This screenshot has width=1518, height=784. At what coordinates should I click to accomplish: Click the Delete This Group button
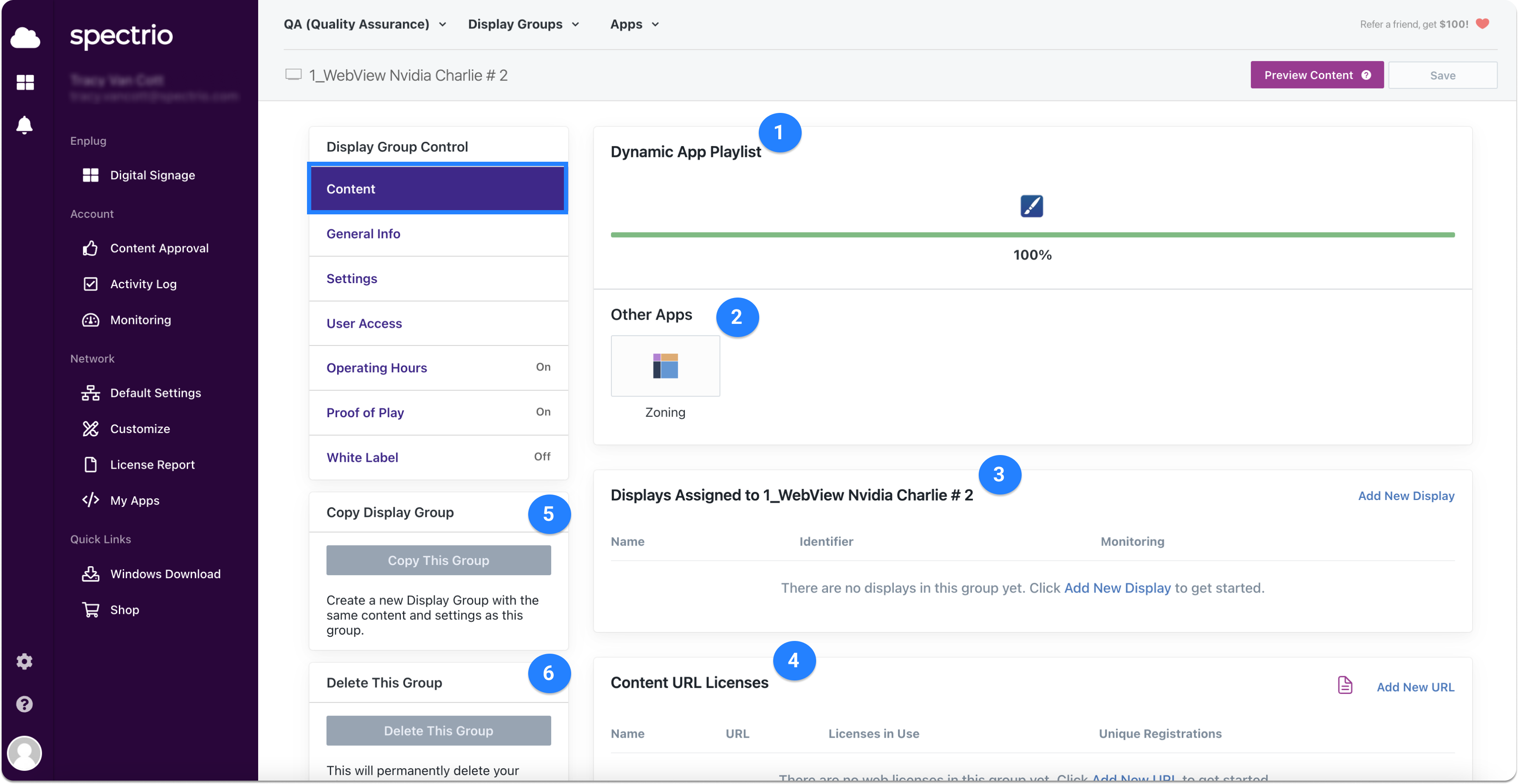pyautogui.click(x=439, y=731)
